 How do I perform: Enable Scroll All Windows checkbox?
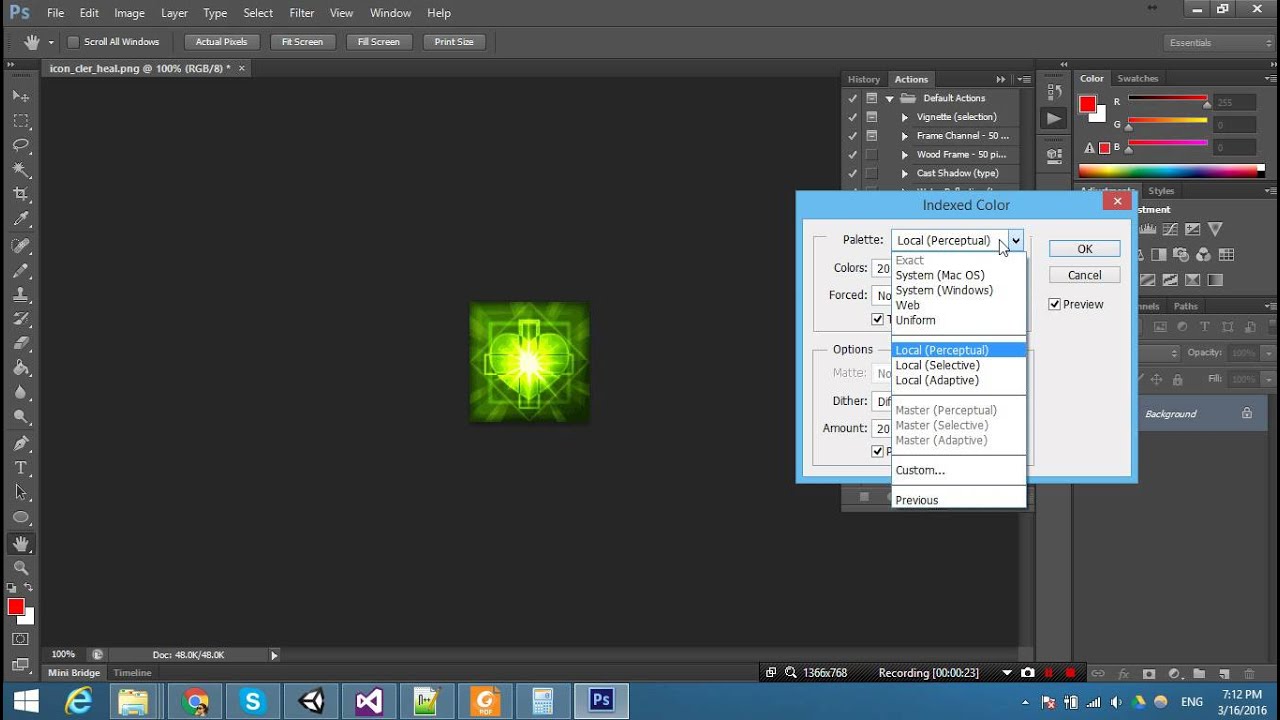click(x=73, y=42)
